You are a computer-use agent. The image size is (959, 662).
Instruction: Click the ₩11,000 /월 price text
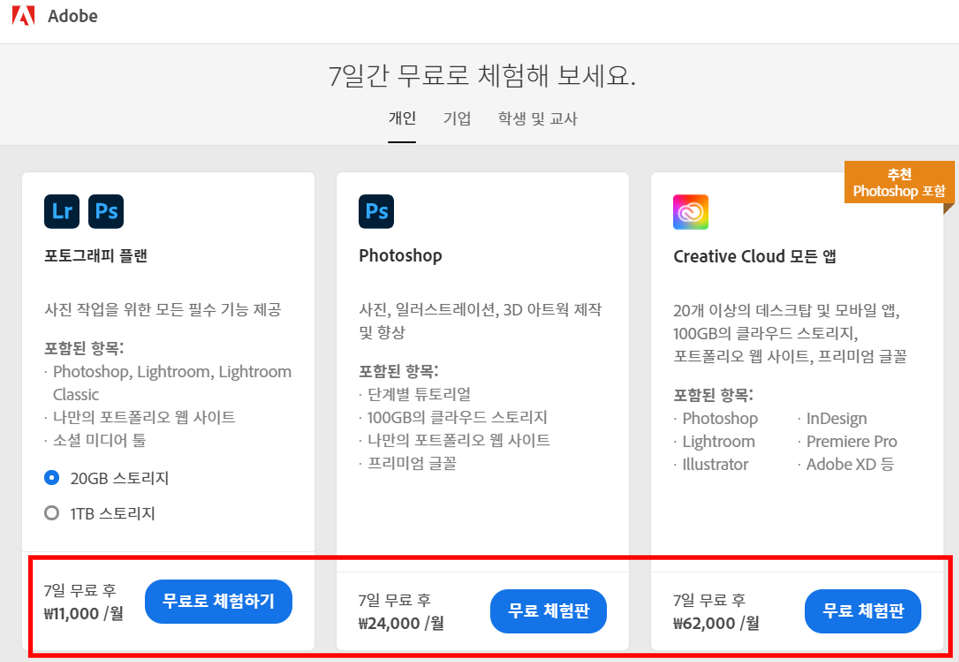coord(83,614)
